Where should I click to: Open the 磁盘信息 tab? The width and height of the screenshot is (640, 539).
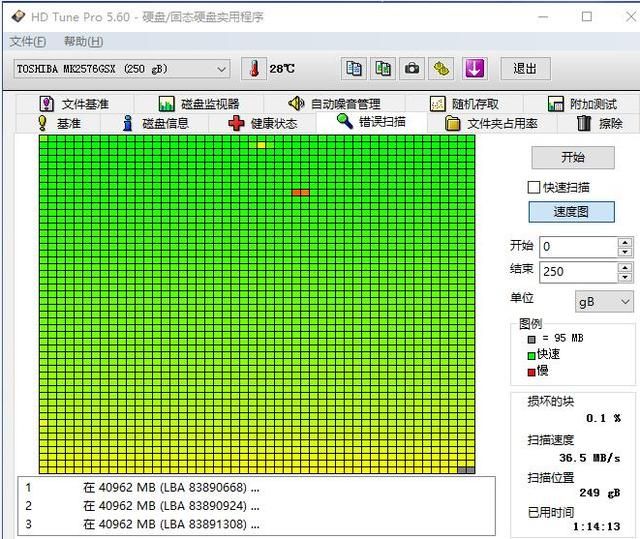(156, 123)
